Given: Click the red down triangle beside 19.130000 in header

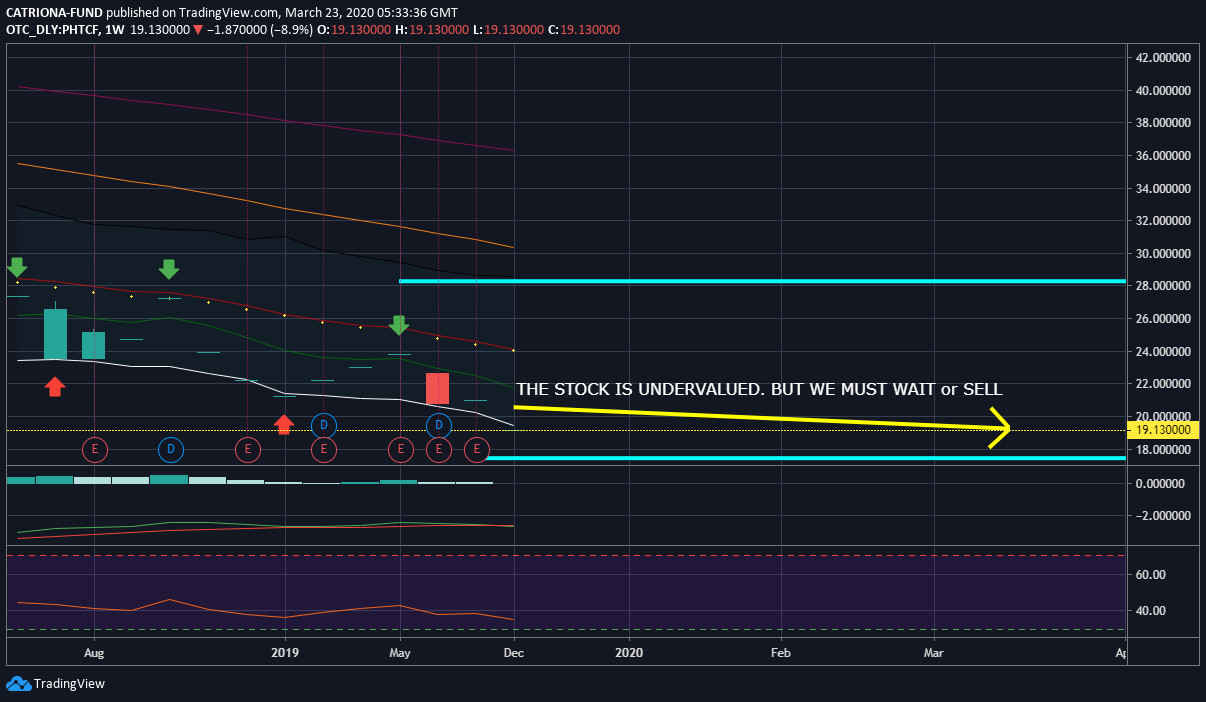Looking at the screenshot, I should pos(199,30).
